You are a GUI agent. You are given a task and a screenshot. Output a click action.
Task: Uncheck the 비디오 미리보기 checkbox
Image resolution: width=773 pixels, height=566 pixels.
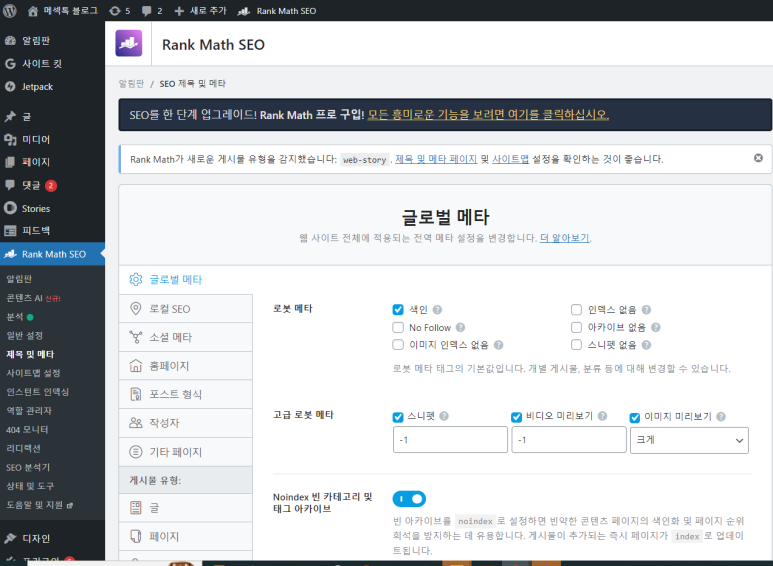(x=517, y=417)
